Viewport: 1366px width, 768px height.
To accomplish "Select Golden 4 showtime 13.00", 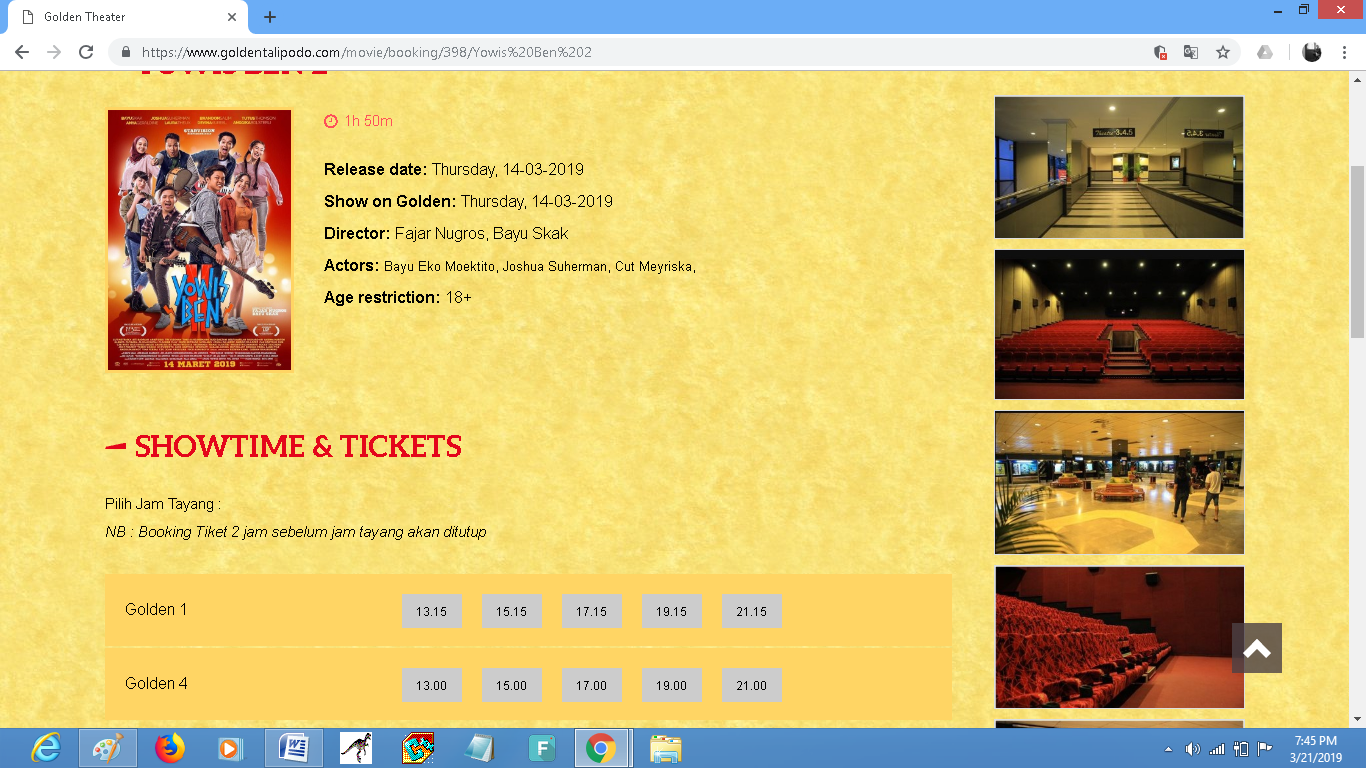I will [x=431, y=685].
